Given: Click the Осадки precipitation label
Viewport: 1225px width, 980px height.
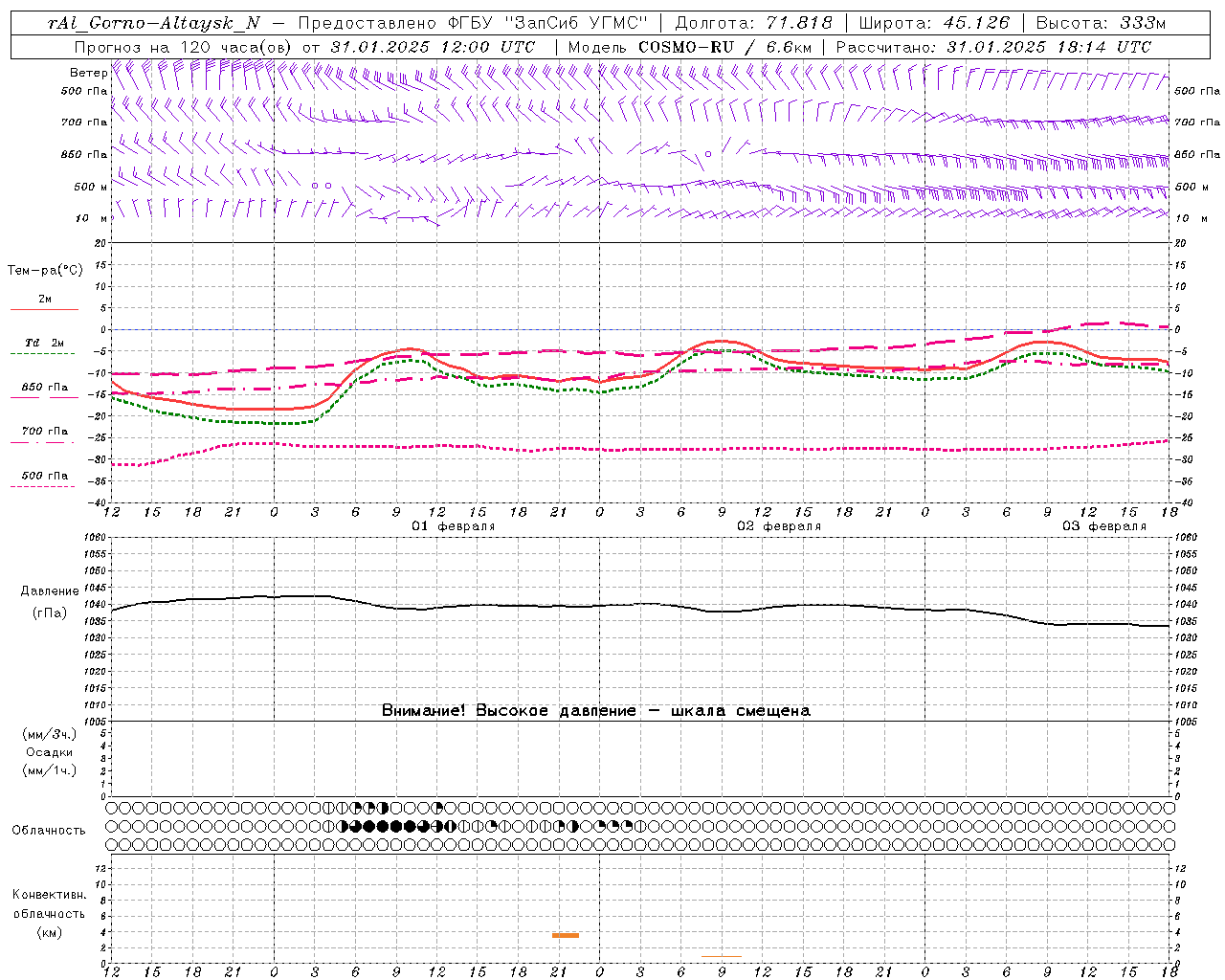Looking at the screenshot, I should 49,752.
